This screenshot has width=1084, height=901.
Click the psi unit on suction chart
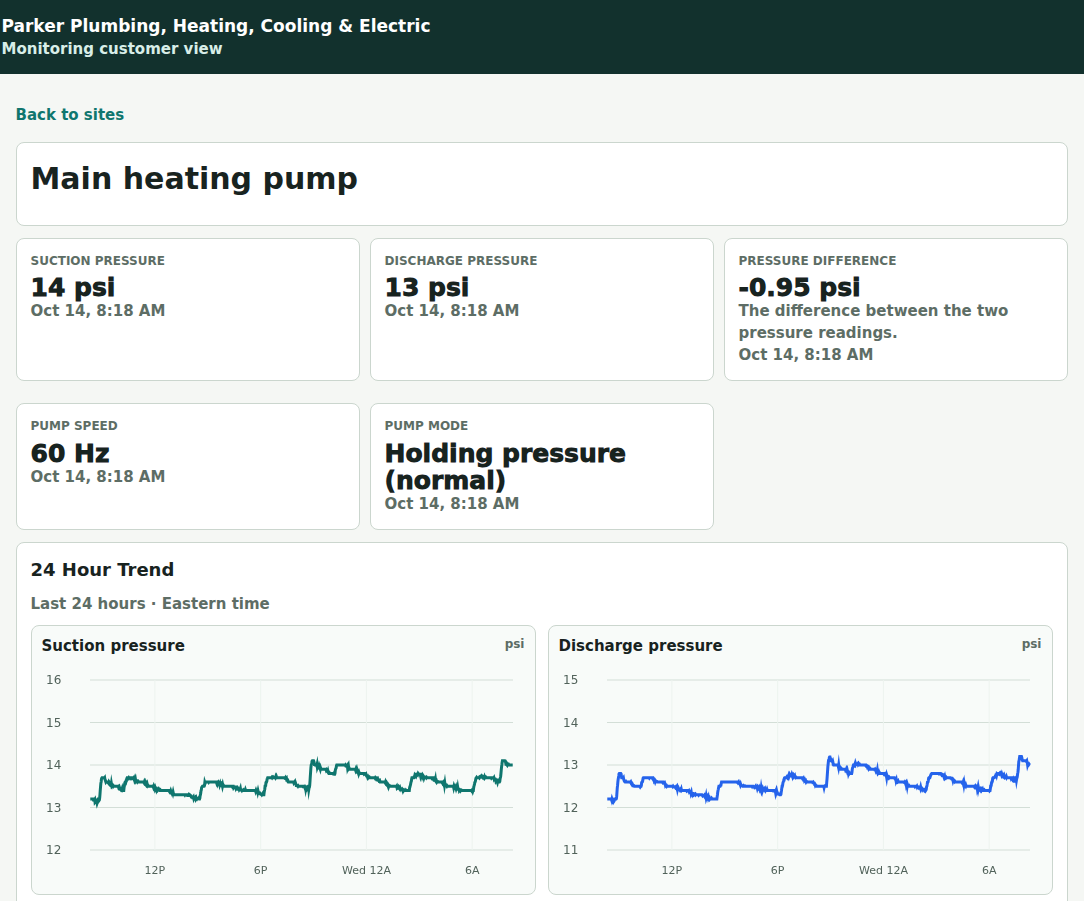point(514,644)
